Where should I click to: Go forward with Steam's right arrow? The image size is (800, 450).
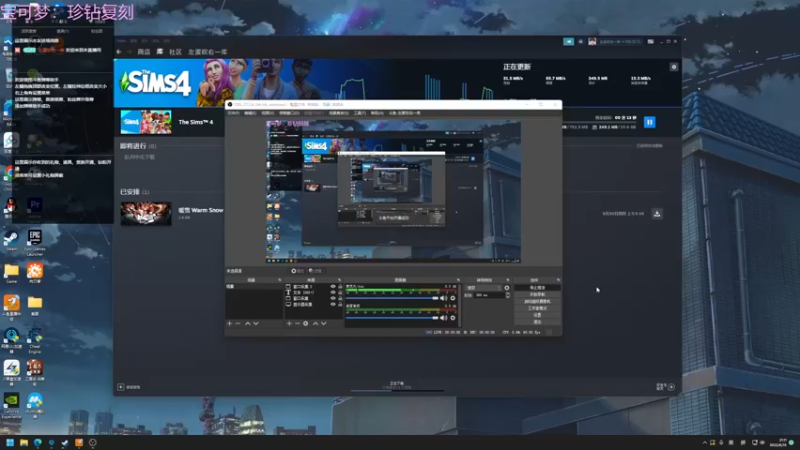tap(129, 52)
